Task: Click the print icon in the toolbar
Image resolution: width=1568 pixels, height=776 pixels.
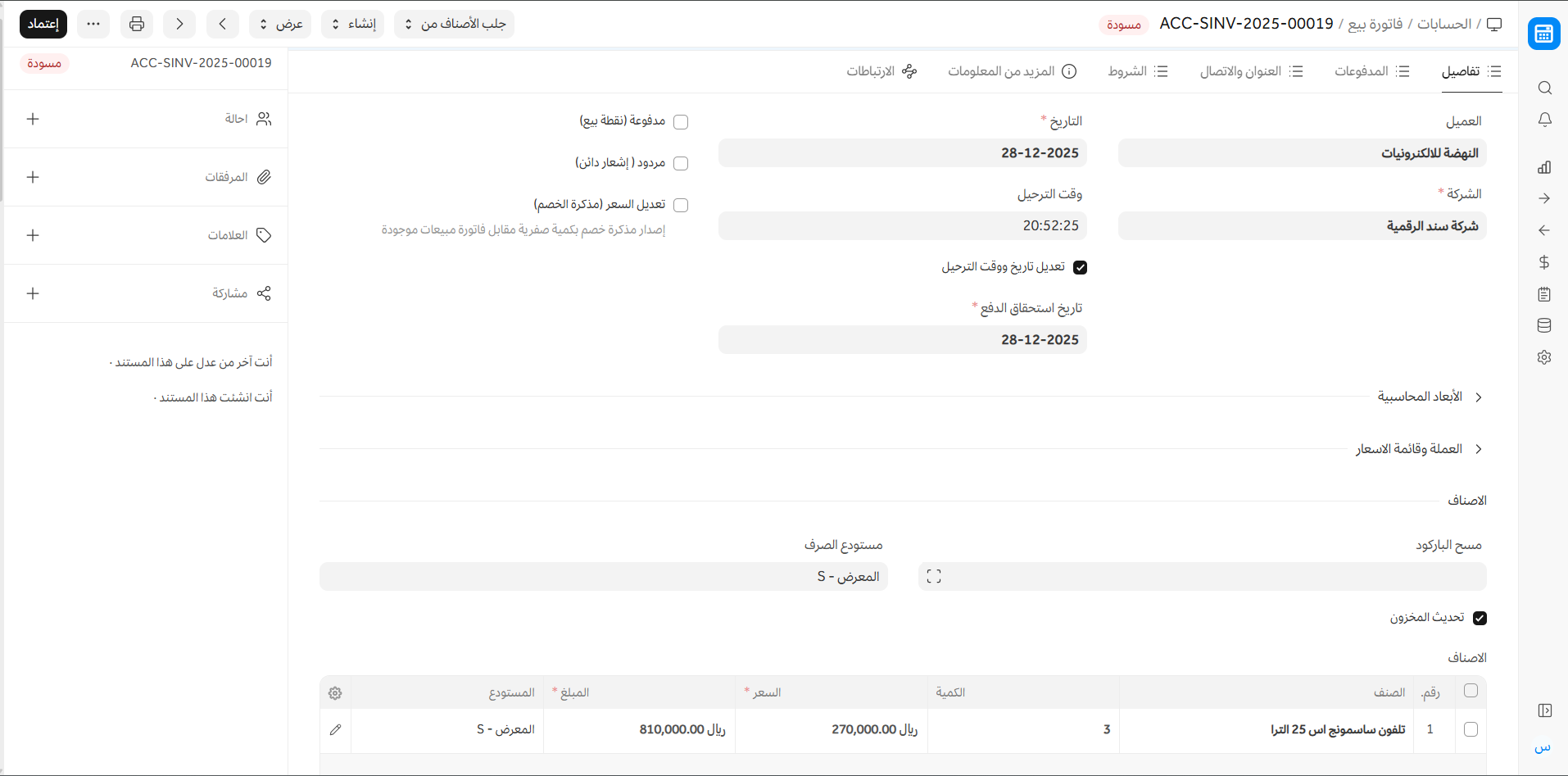Action: coord(137,24)
